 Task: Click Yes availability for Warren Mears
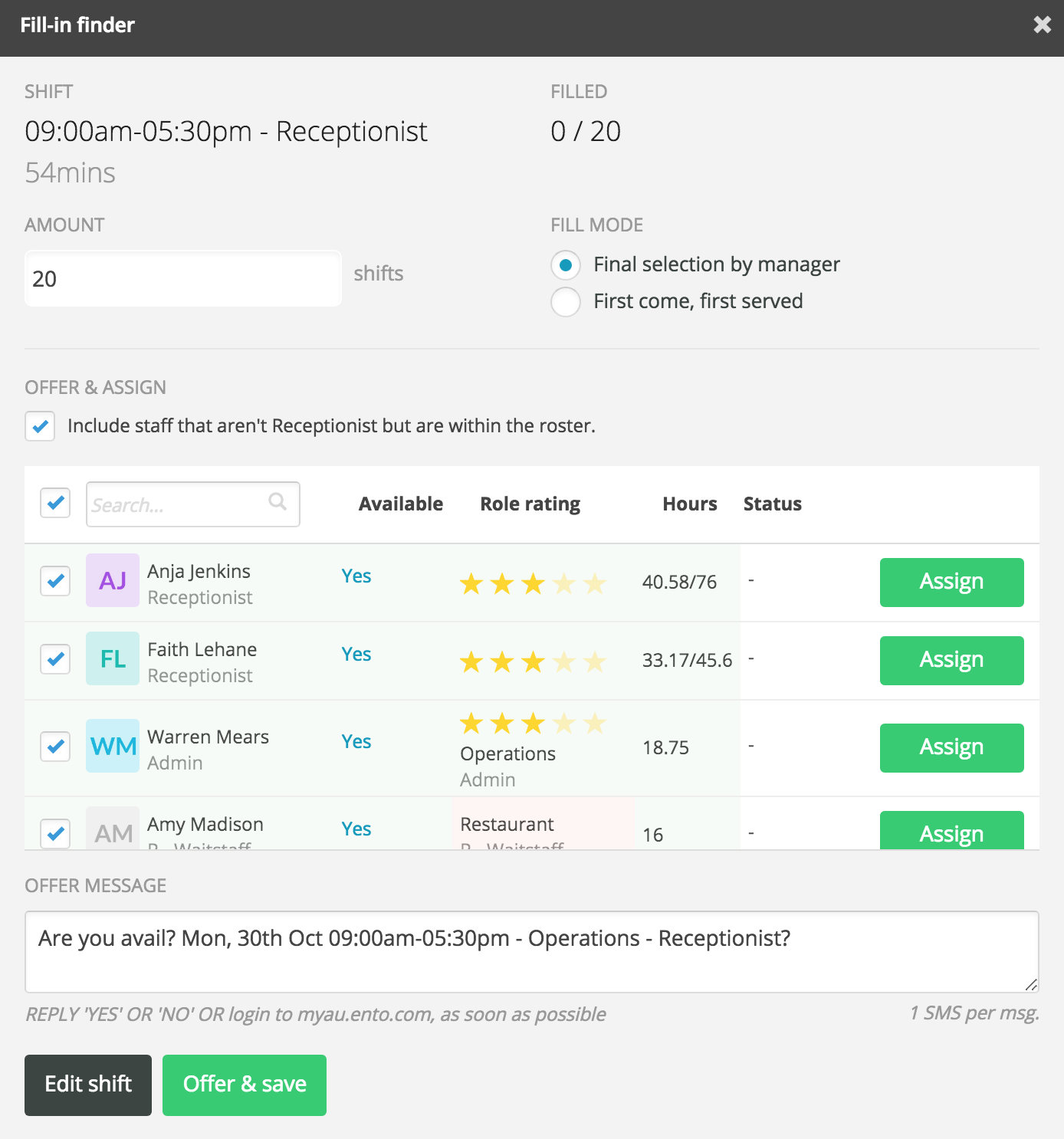356,741
